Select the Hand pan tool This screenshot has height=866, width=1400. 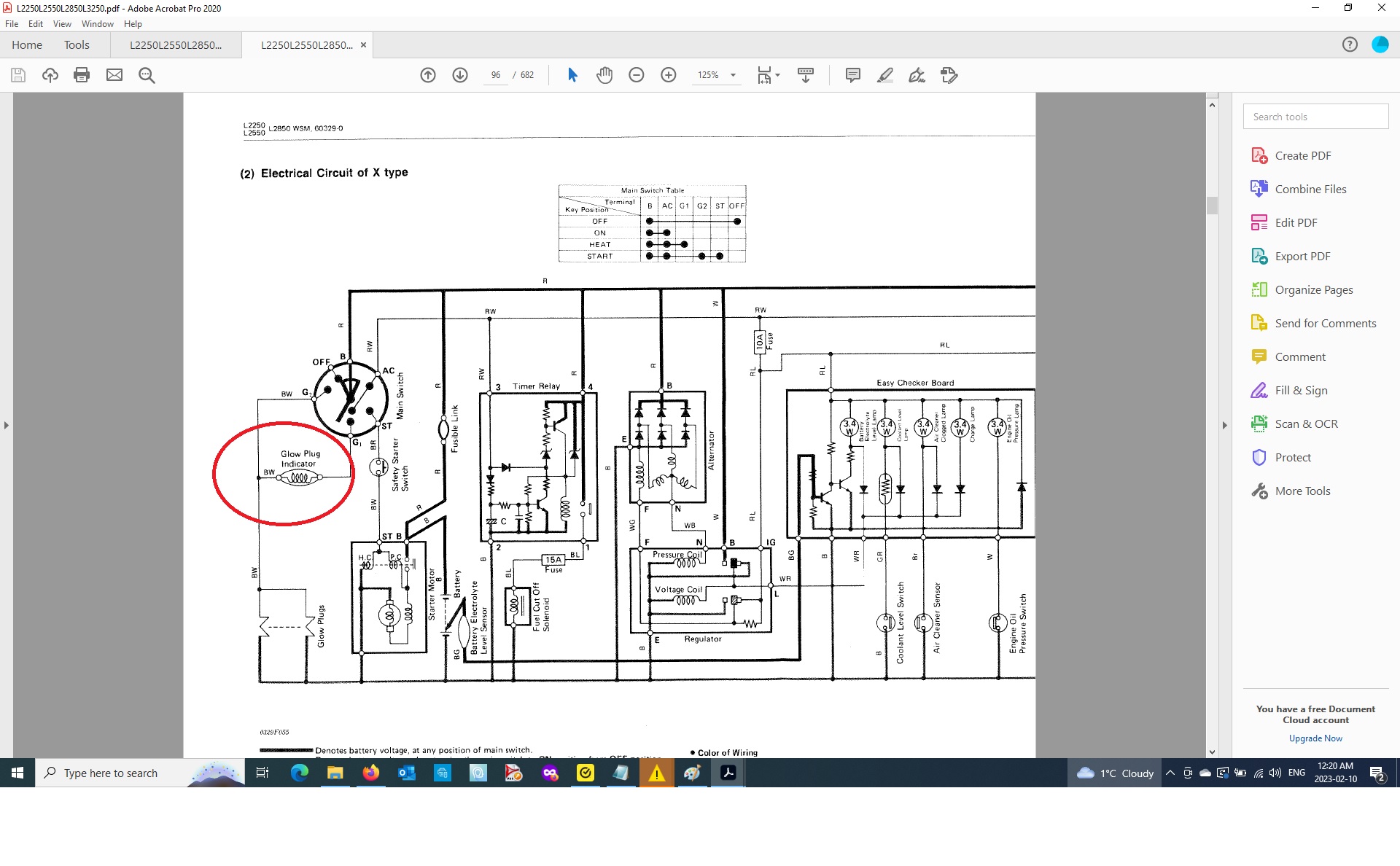pyautogui.click(x=604, y=75)
